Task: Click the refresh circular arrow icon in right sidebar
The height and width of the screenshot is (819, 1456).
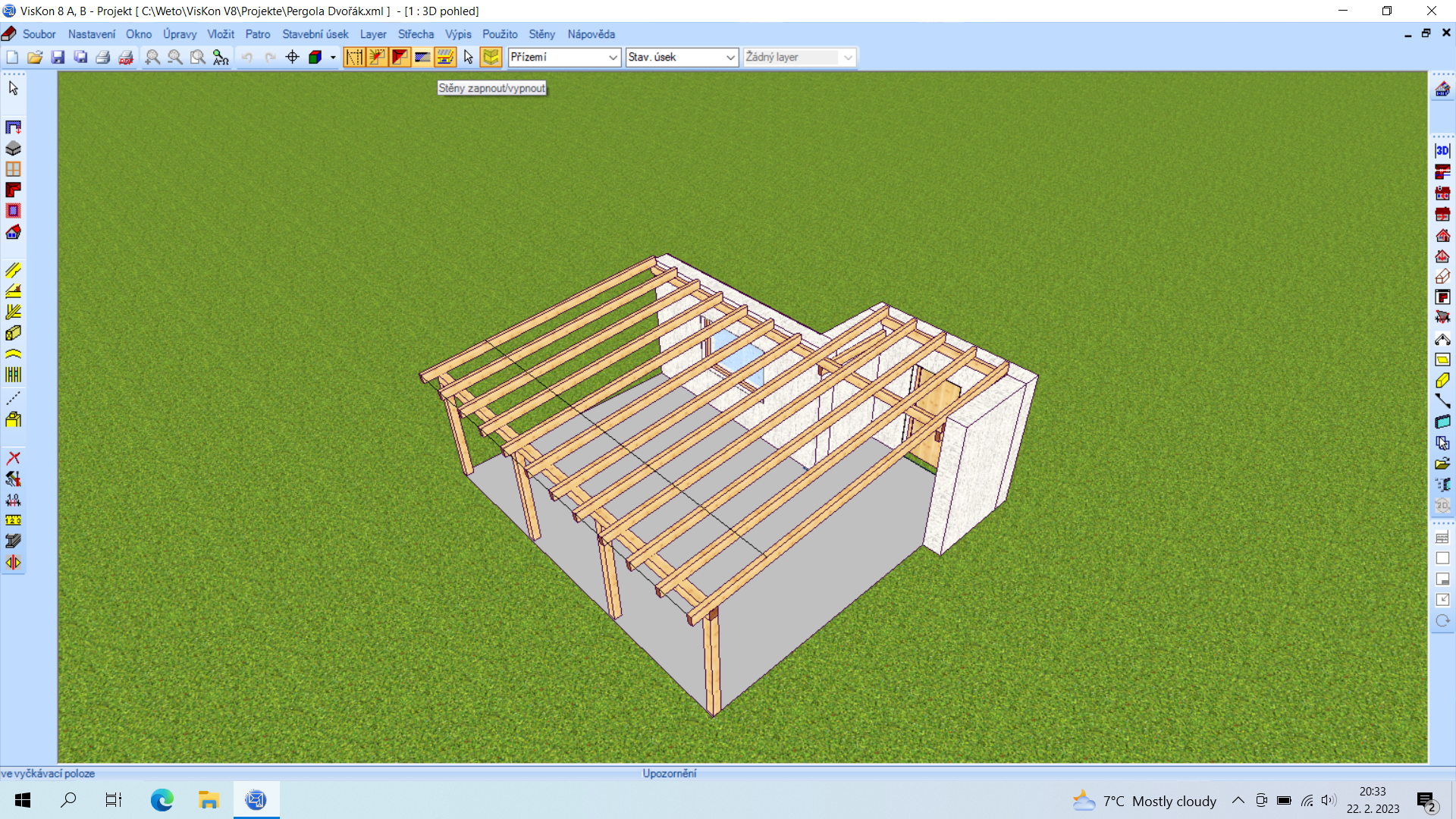Action: [1442, 621]
